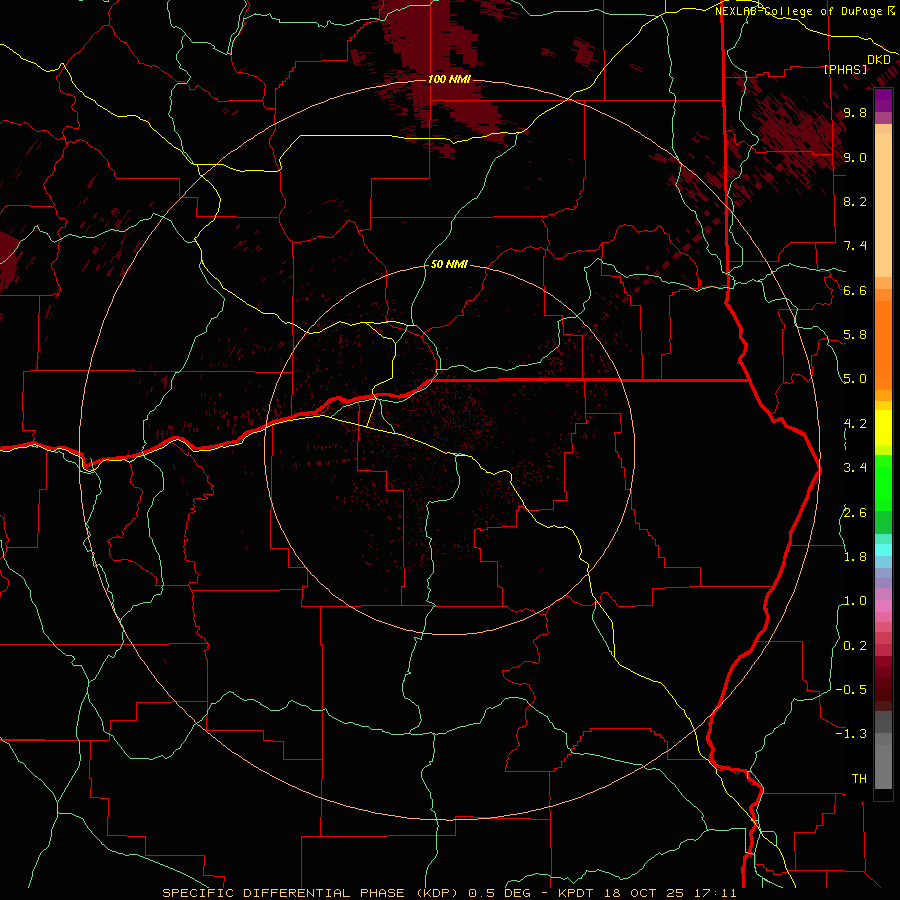Click the 3.4 scale value
The height and width of the screenshot is (900, 900).
pos(855,468)
